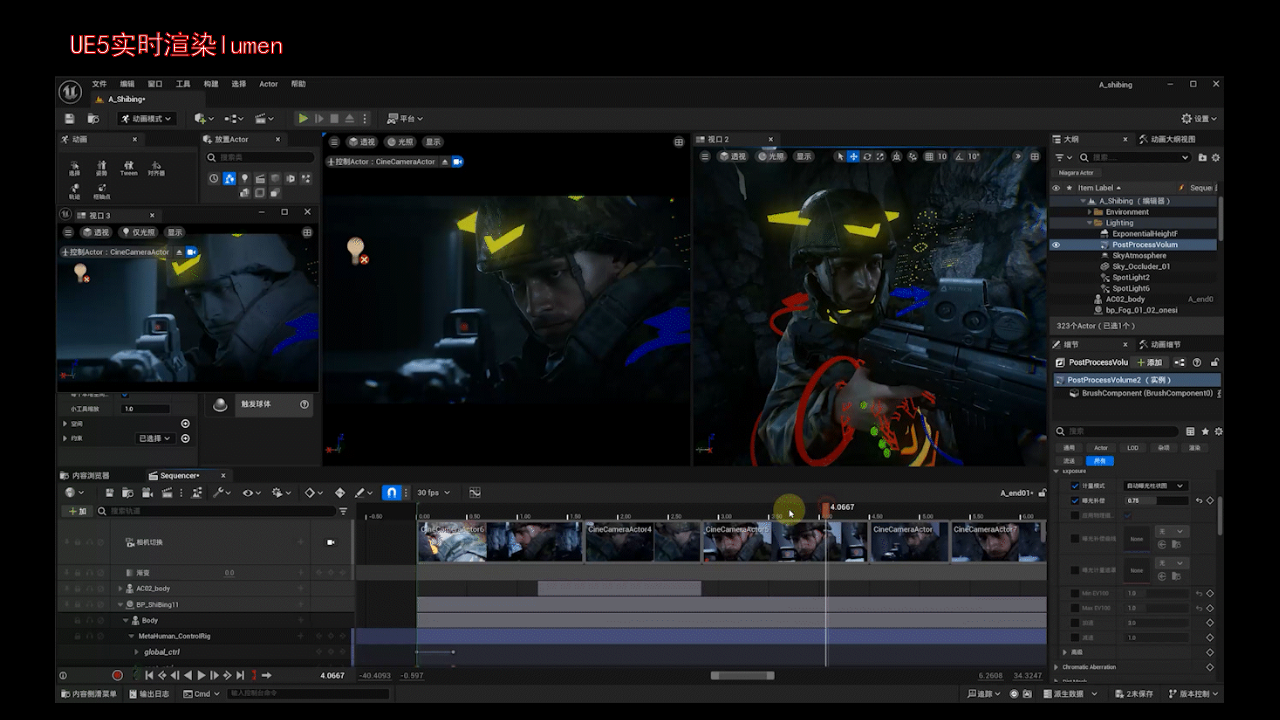Switch to the 内容浏览器 tab
This screenshot has height=720, width=1280.
86,475
